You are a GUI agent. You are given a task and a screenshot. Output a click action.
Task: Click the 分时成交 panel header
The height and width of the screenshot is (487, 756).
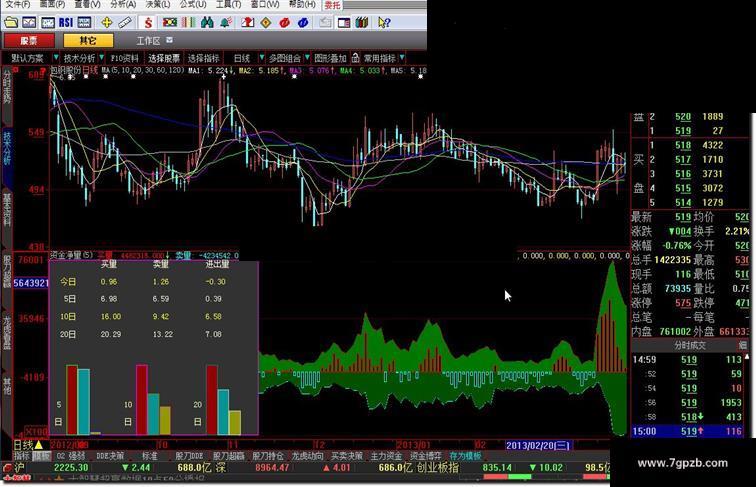pyautogui.click(x=689, y=345)
